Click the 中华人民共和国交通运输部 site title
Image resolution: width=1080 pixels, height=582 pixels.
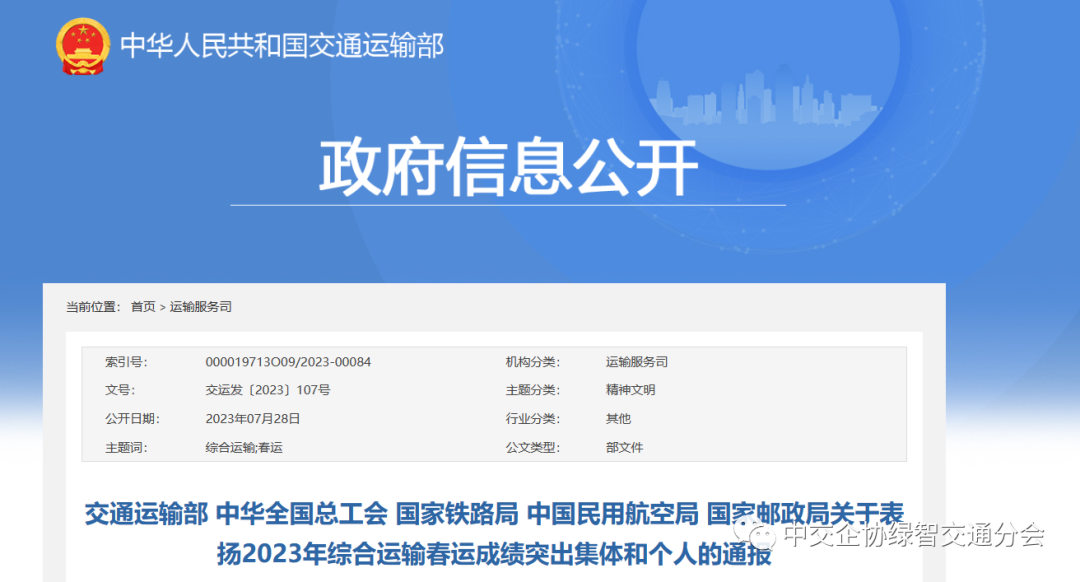(281, 46)
